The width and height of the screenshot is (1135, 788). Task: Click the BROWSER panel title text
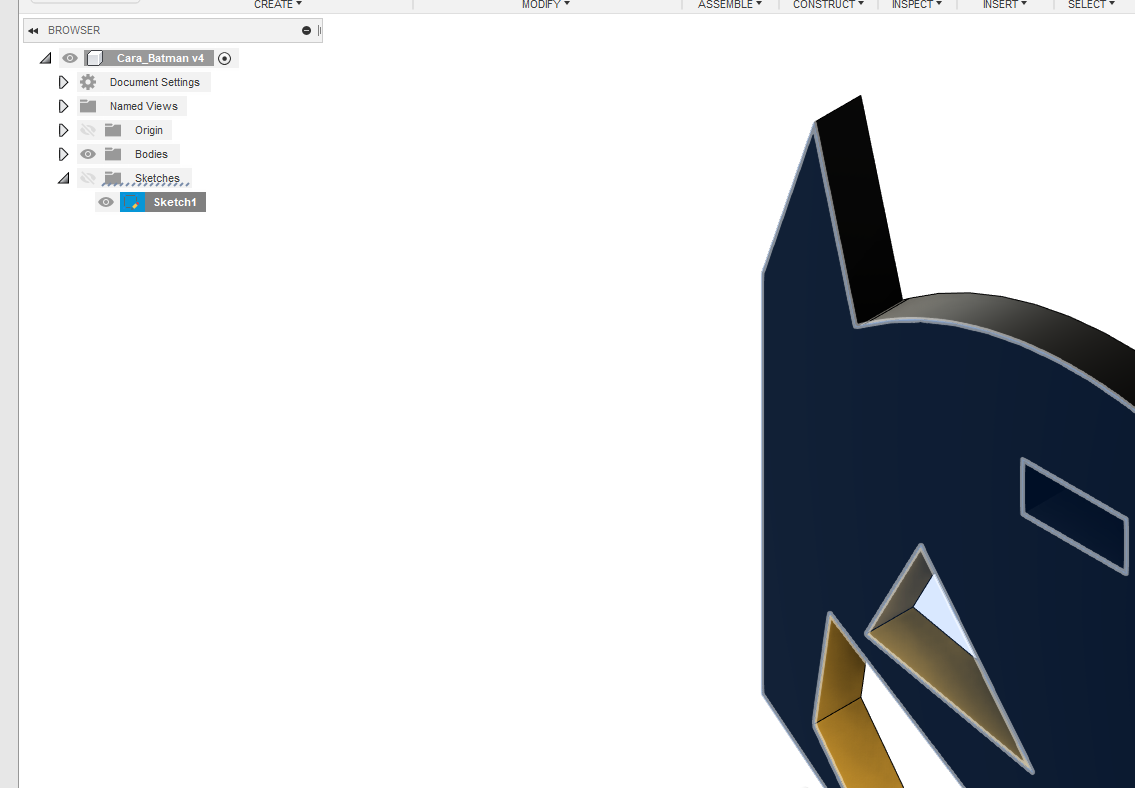pyautogui.click(x=74, y=30)
